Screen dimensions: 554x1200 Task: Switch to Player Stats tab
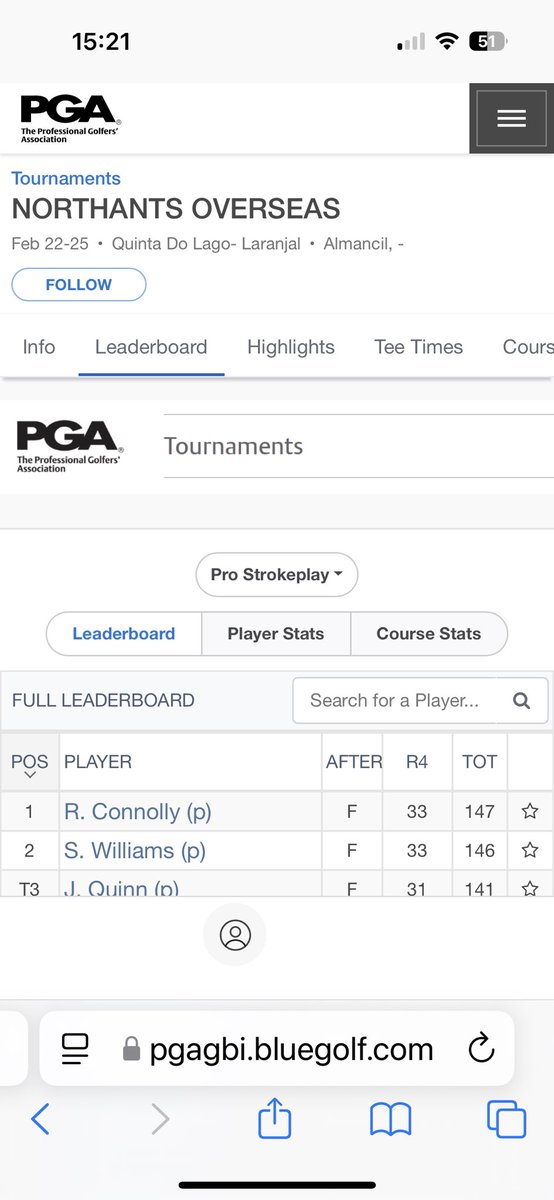[276, 634]
